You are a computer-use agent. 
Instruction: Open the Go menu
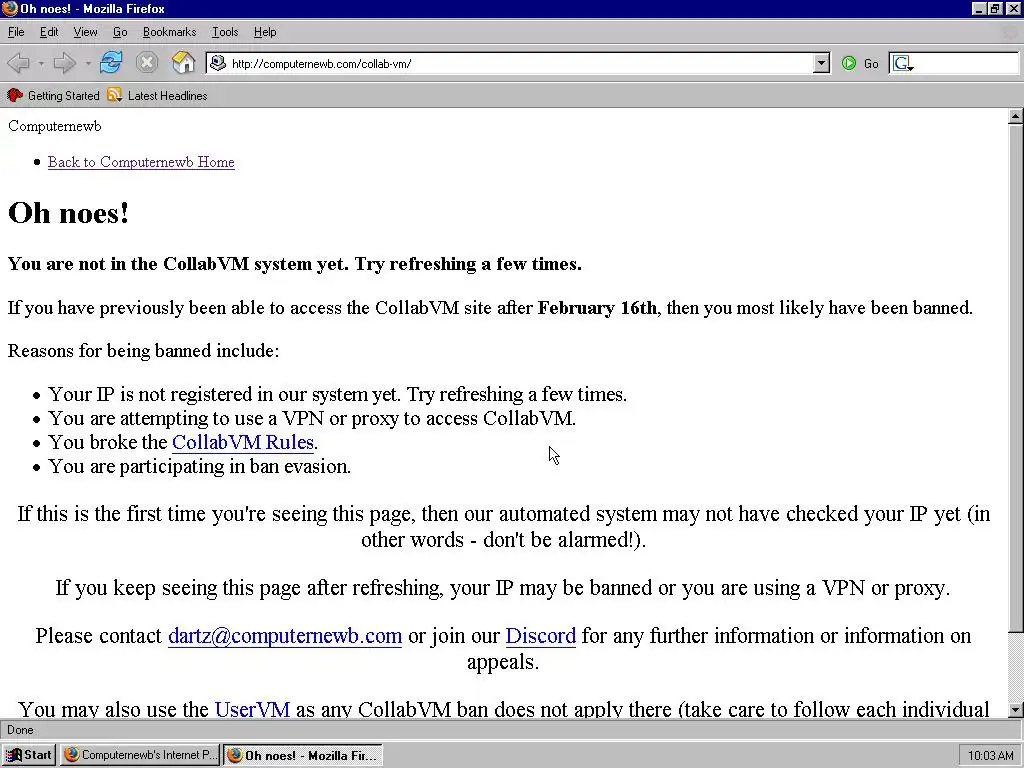pos(120,32)
